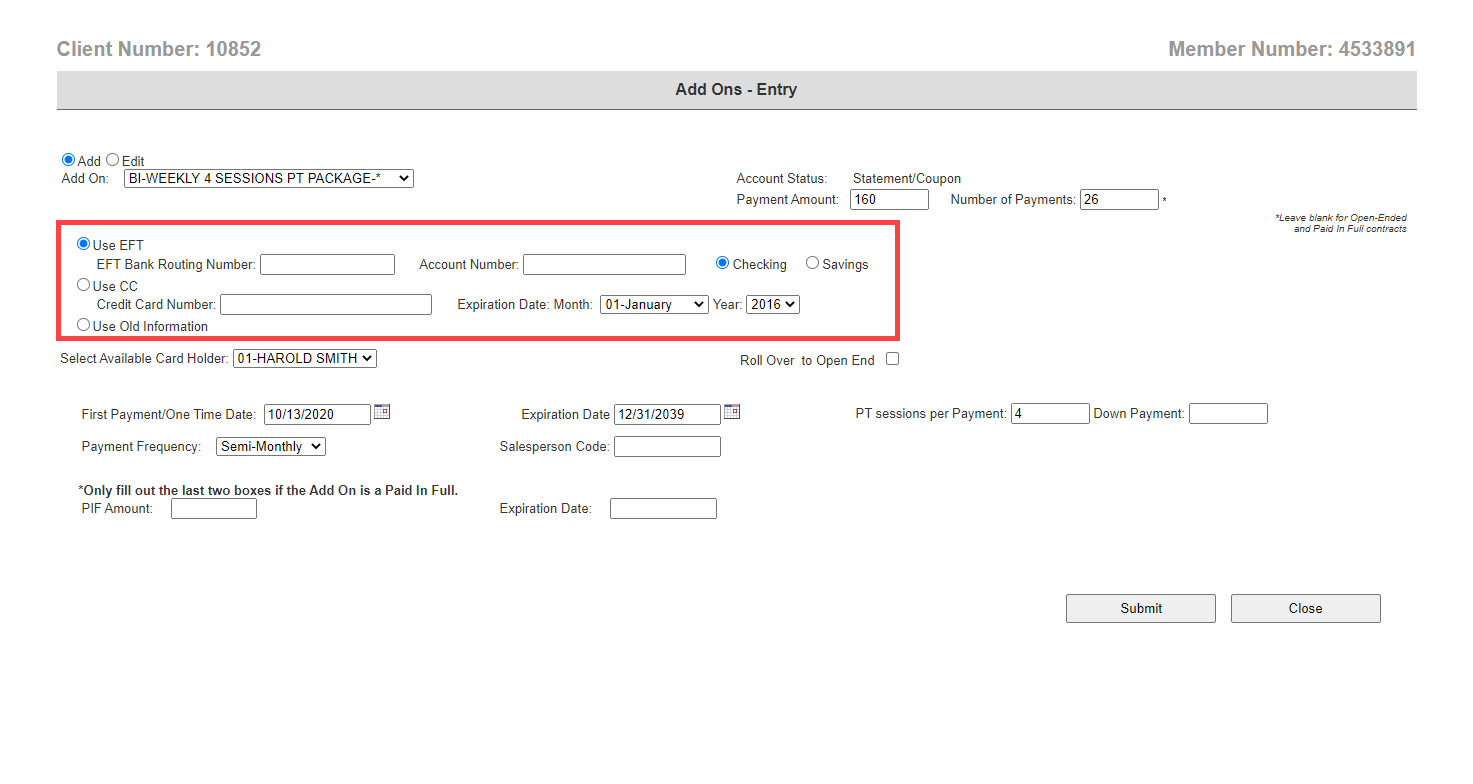Click the Salesperson Code field
Screen dimensions: 1473x784
[x=667, y=446]
